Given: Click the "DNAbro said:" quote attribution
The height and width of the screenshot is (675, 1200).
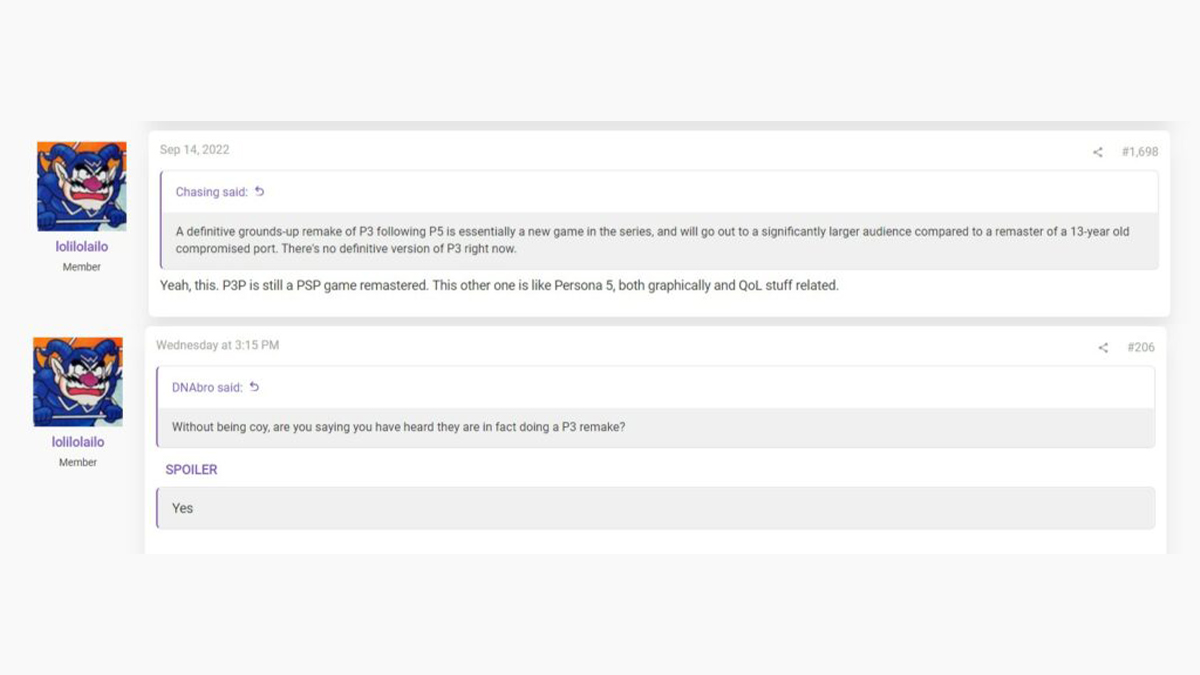Looking at the screenshot, I should (x=207, y=387).
